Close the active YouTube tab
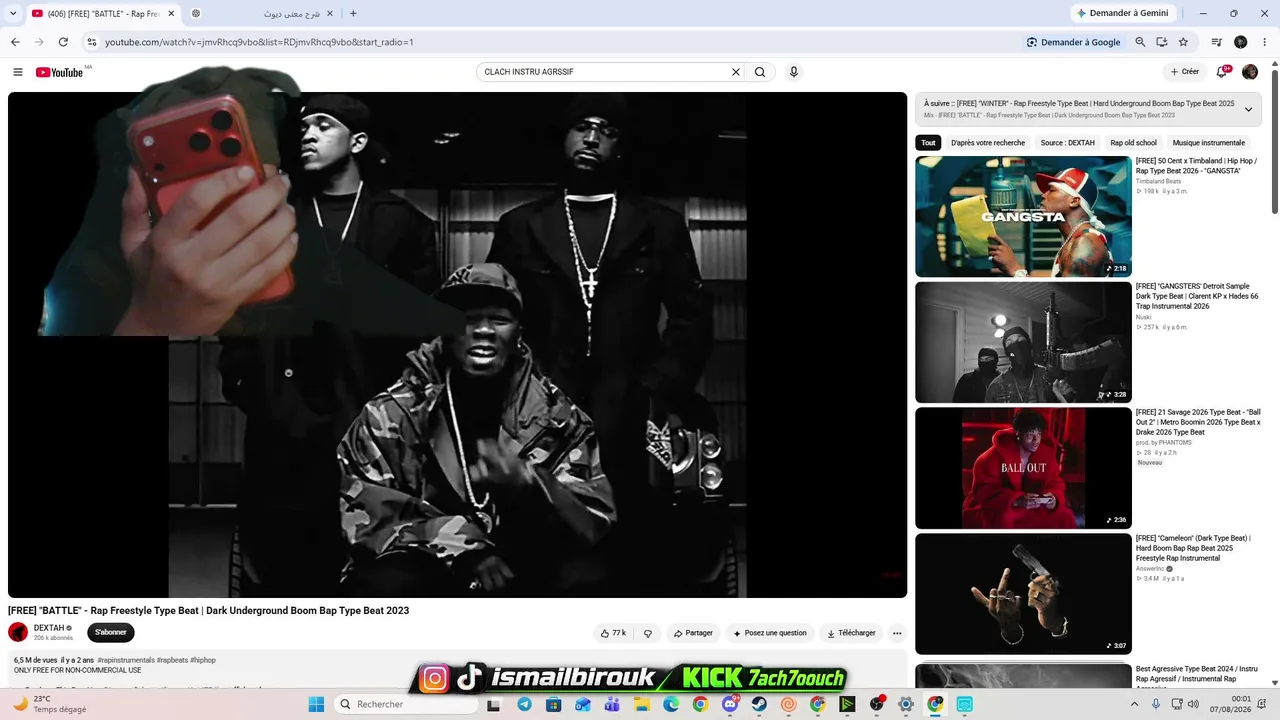 (x=169, y=13)
